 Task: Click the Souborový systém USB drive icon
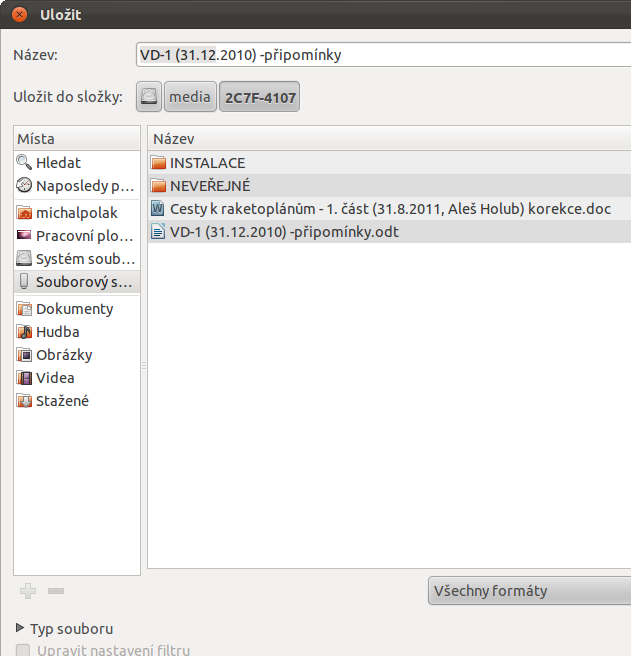[x=24, y=282]
